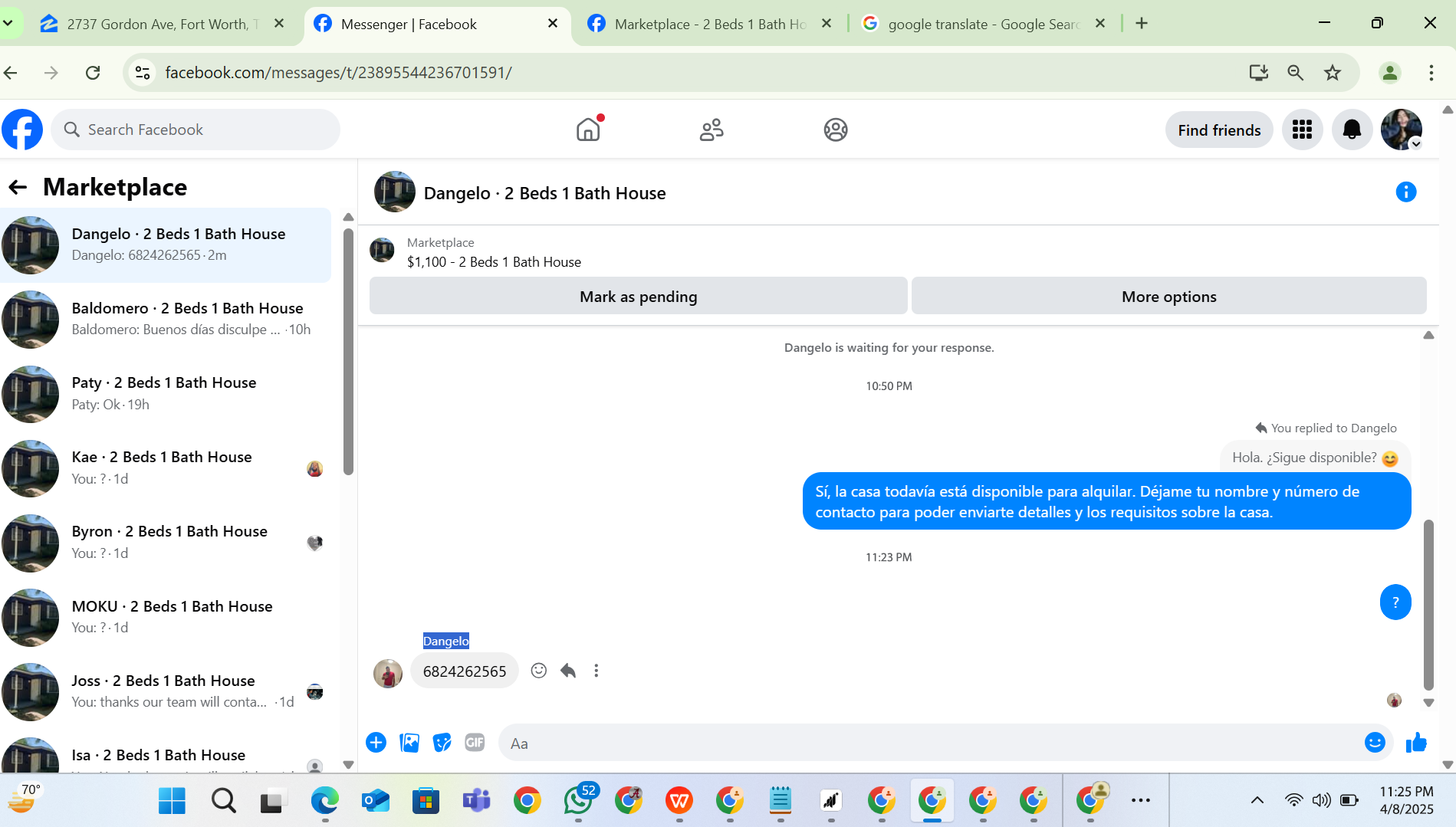
Task: Open the account profile picture menu
Action: click(x=1402, y=130)
